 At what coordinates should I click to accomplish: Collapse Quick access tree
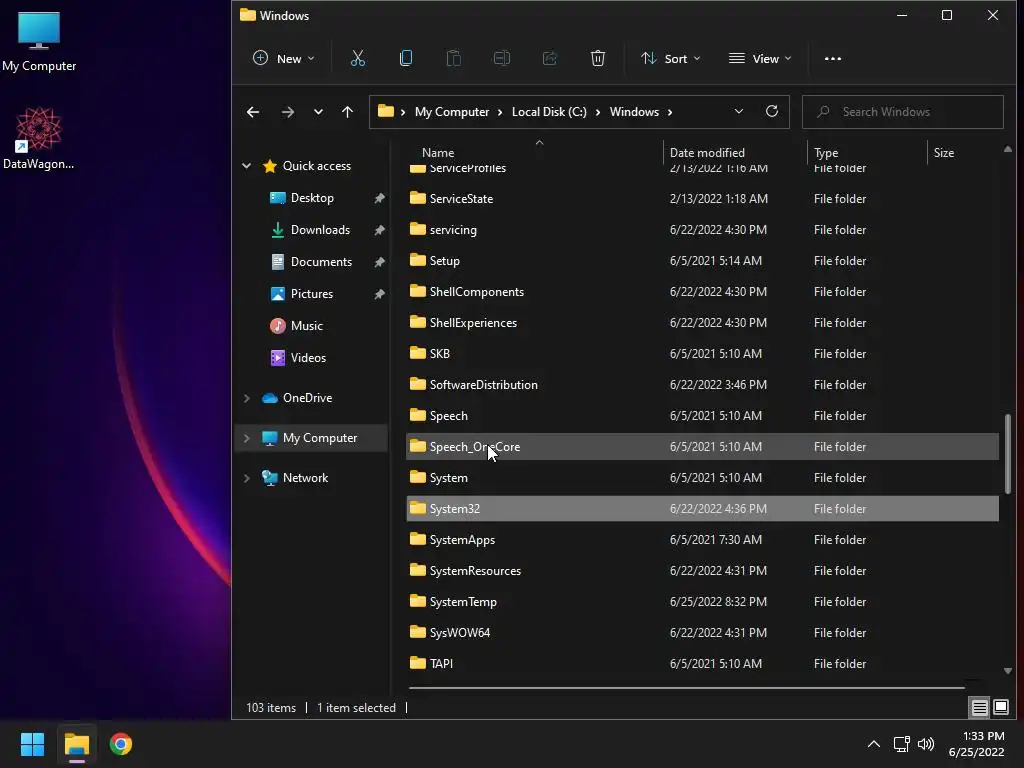click(246, 166)
